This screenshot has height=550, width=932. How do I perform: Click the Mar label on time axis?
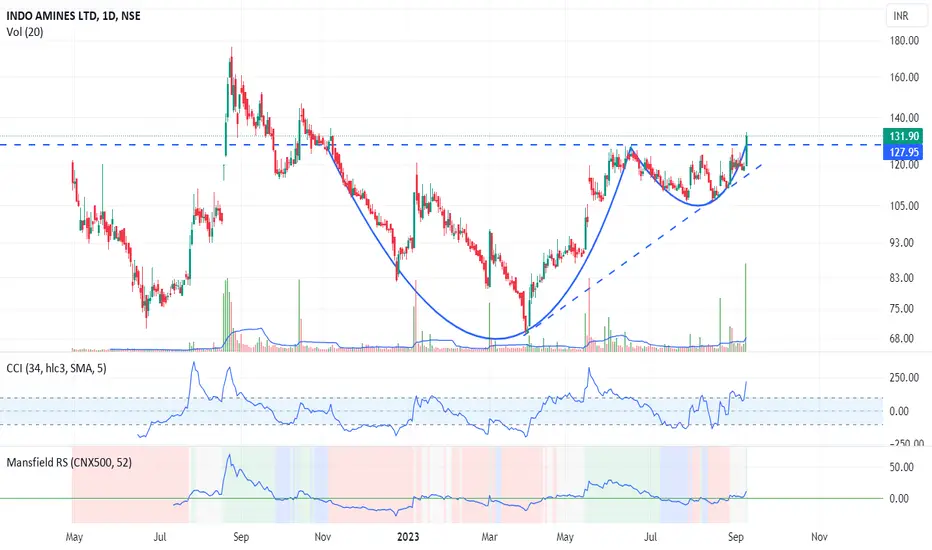pyautogui.click(x=489, y=537)
